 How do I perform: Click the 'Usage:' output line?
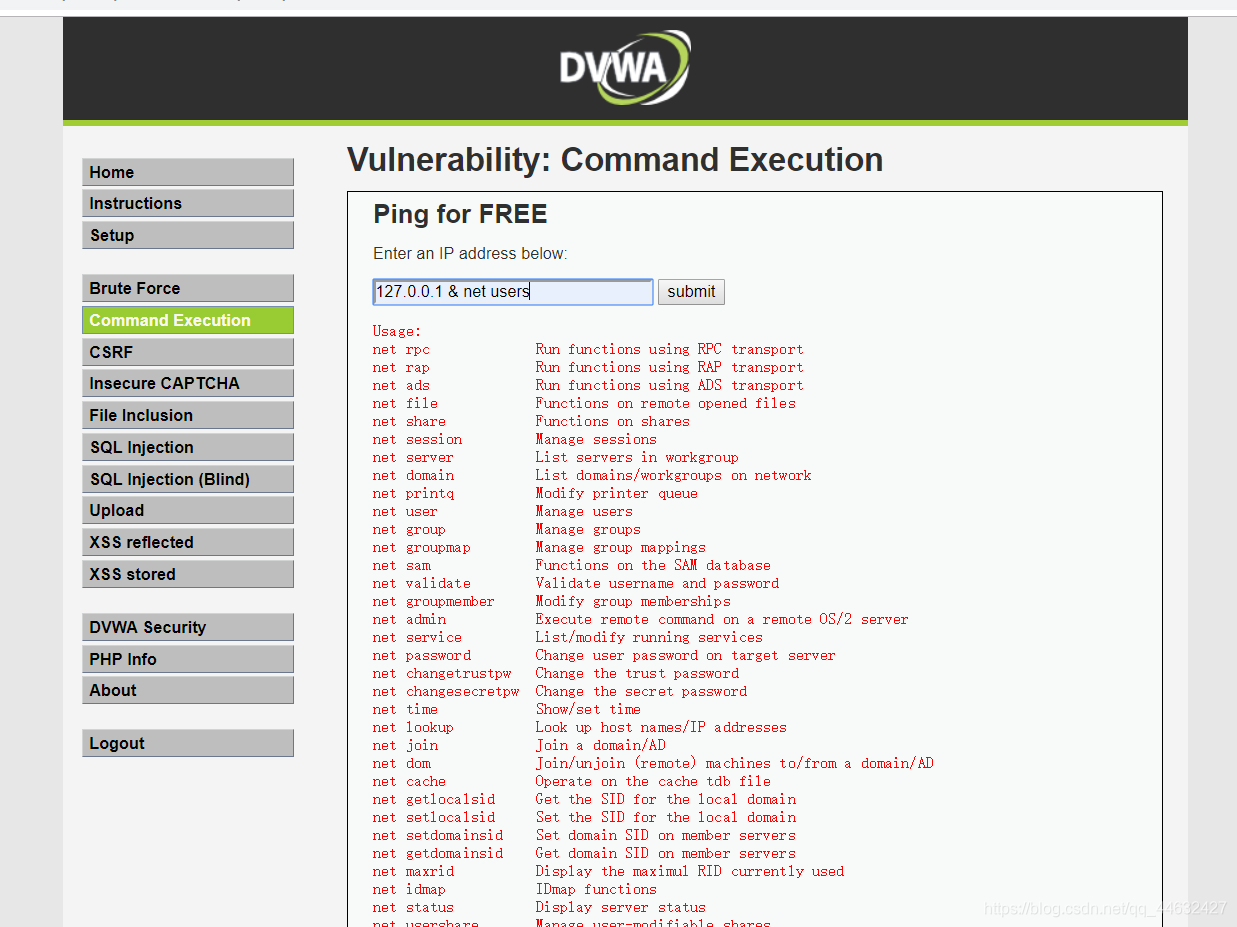397,331
